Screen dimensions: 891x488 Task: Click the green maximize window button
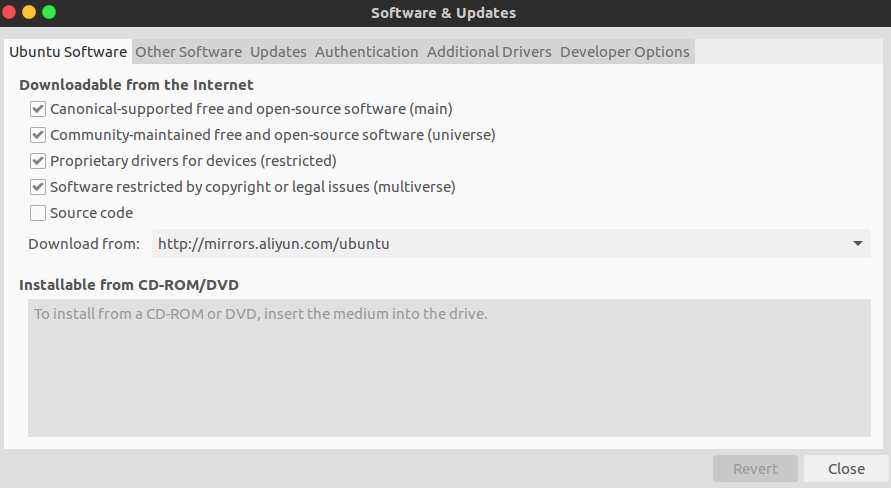[49, 12]
